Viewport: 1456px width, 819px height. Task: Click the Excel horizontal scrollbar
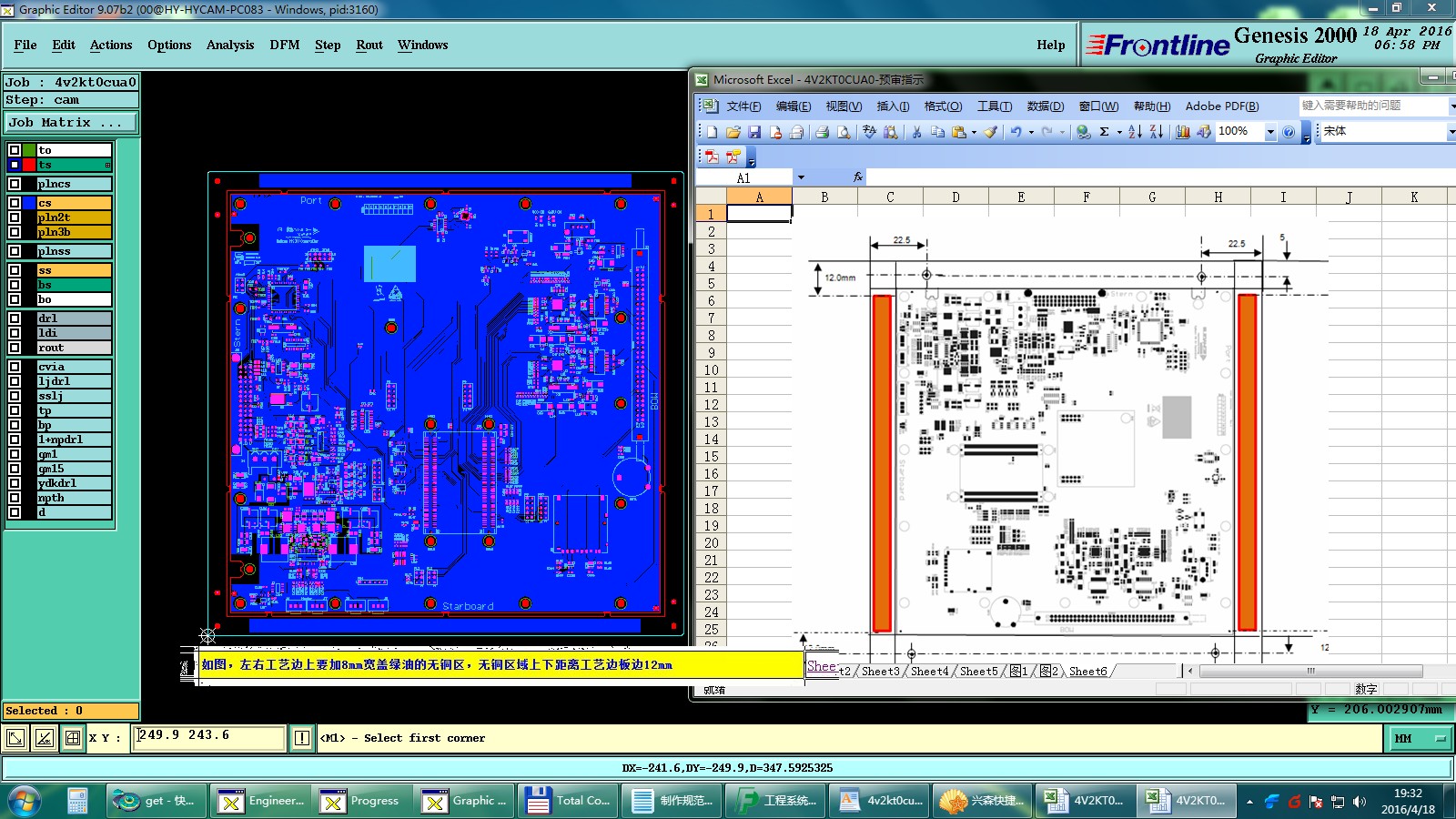tap(1310, 671)
